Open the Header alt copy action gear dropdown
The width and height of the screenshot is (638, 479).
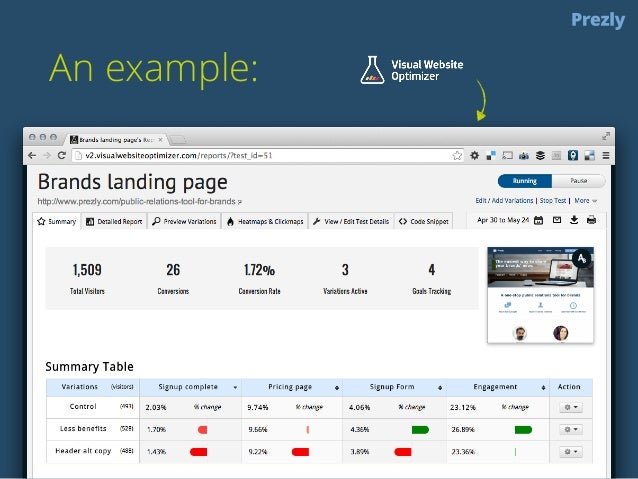click(570, 452)
